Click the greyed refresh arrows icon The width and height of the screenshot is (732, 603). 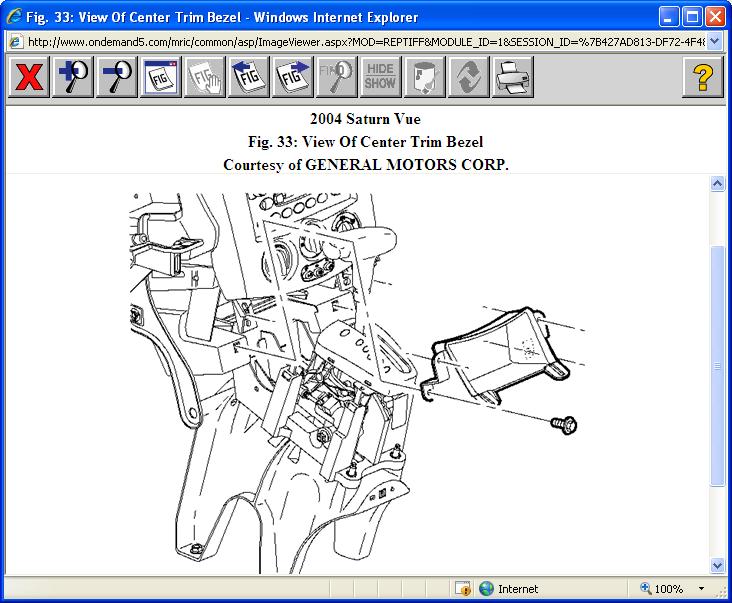pos(468,77)
